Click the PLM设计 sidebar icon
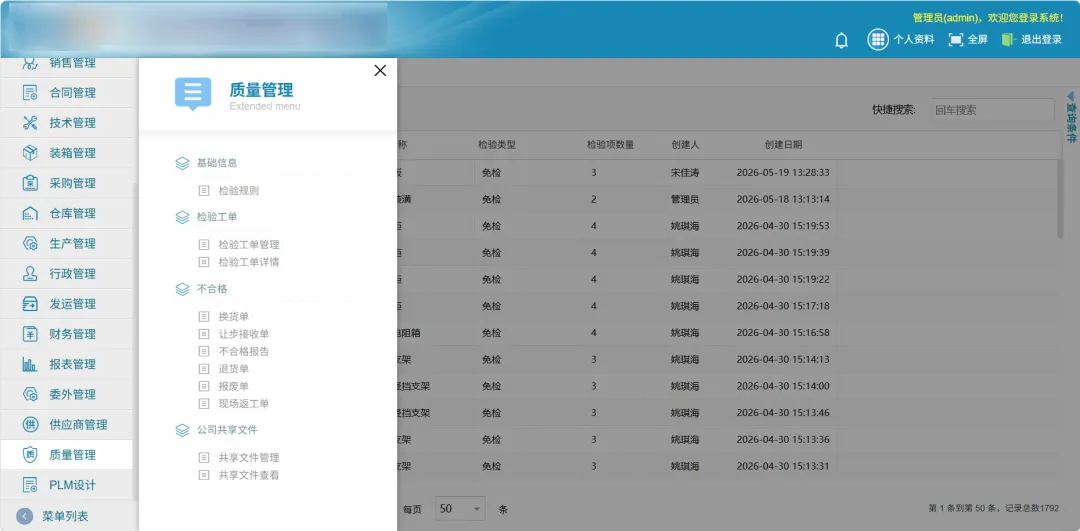Image resolution: width=1080 pixels, height=531 pixels. point(30,485)
